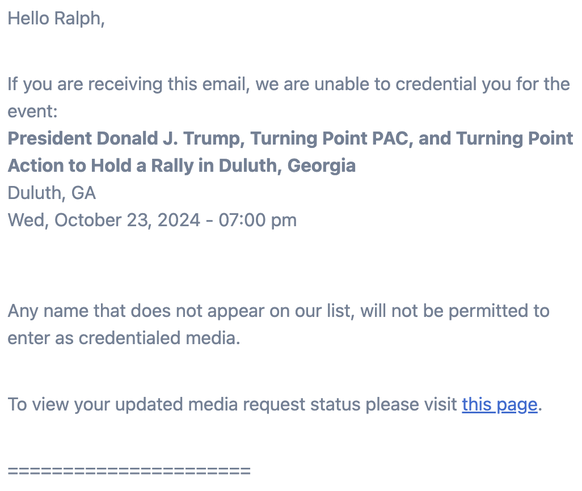582x491 pixels.
Task: Click the equals-sign separator line
Action: [x=129, y=471]
